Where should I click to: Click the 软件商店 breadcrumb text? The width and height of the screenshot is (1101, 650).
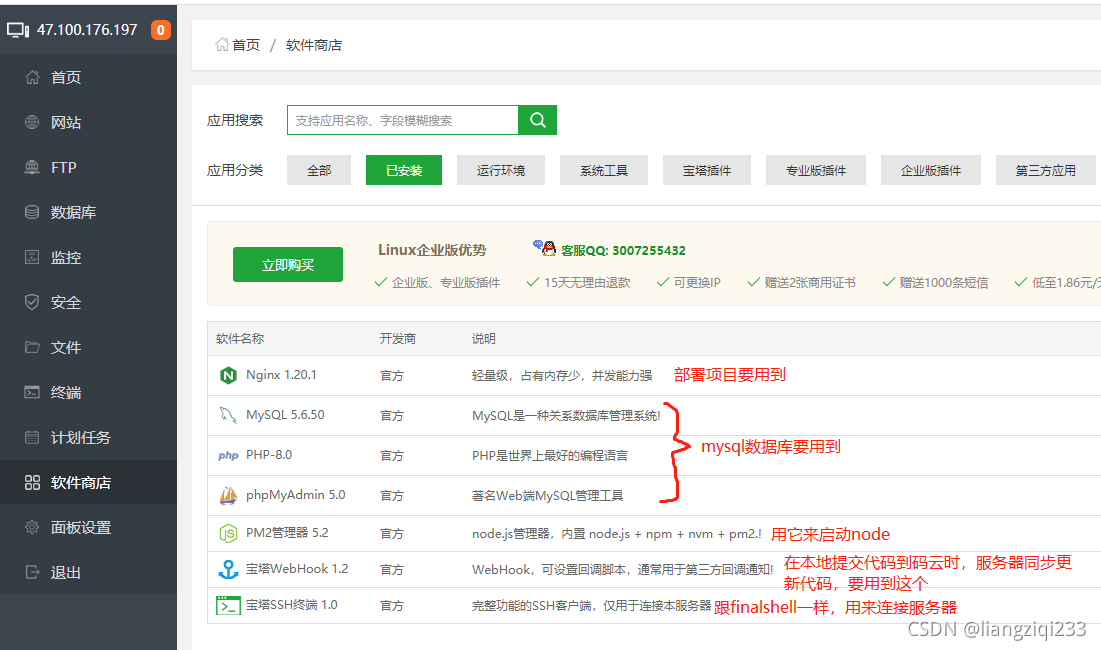coord(314,45)
